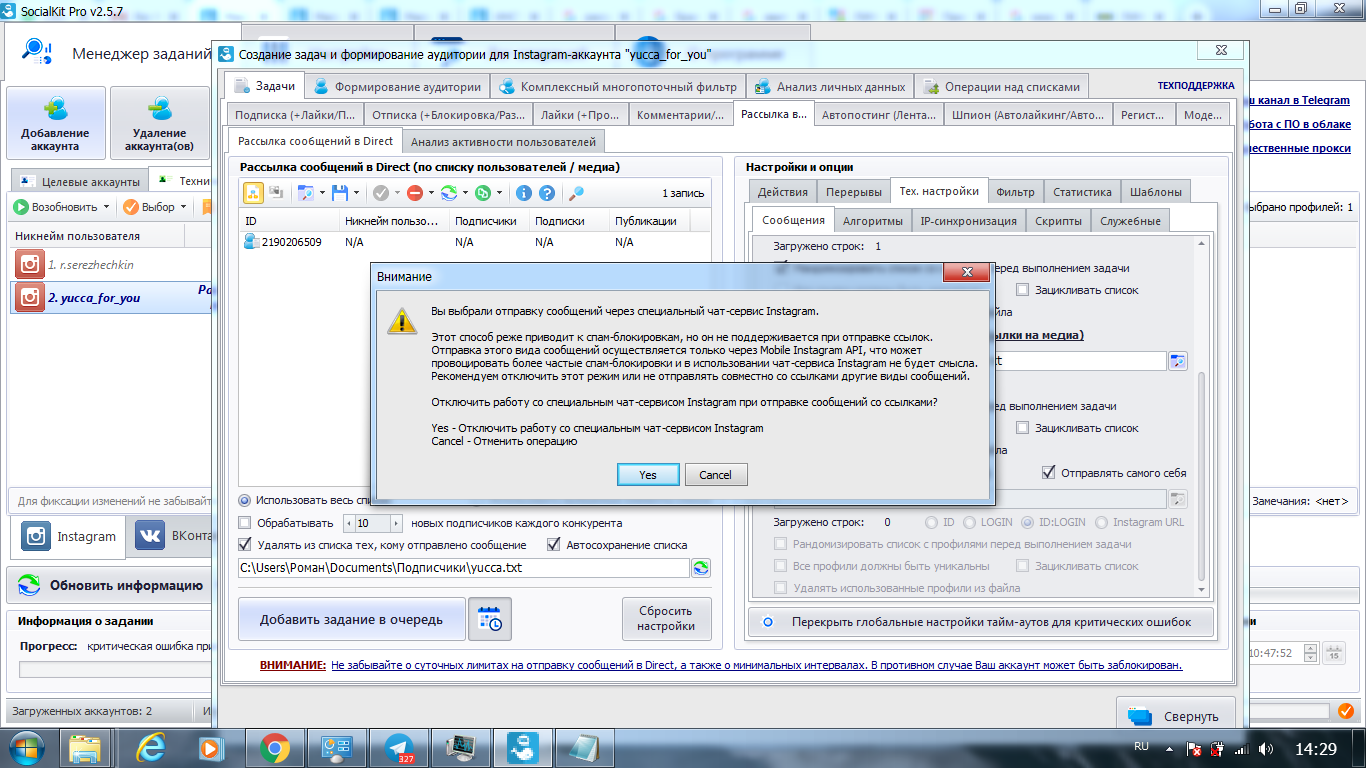
Task: Click the Добавление аккаунта icon button
Action: point(56,123)
